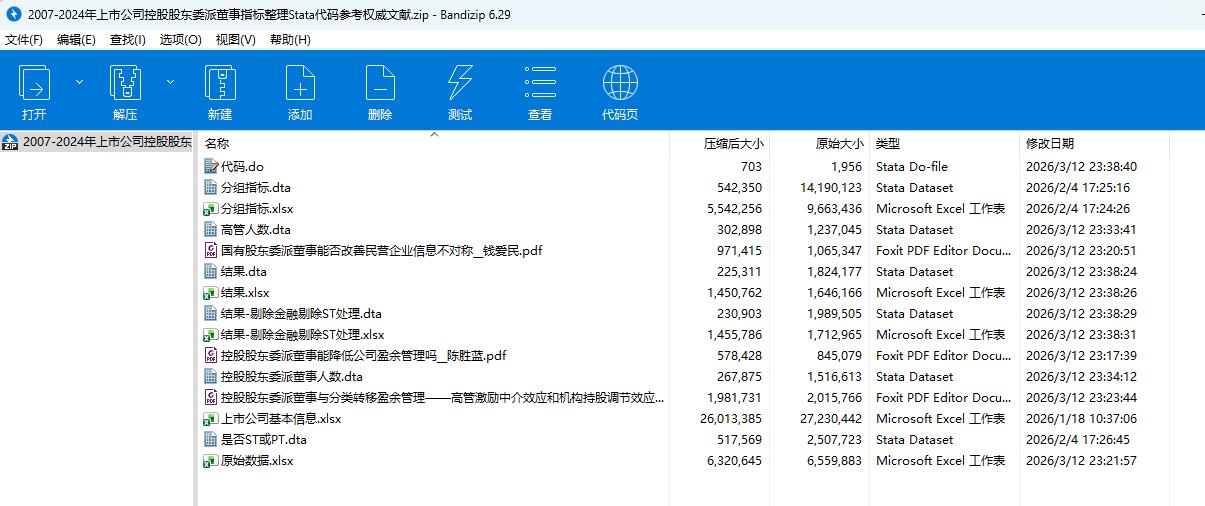The height and width of the screenshot is (506, 1205).
Task: Sort by the 压缩后大小 column header
Action: point(733,144)
